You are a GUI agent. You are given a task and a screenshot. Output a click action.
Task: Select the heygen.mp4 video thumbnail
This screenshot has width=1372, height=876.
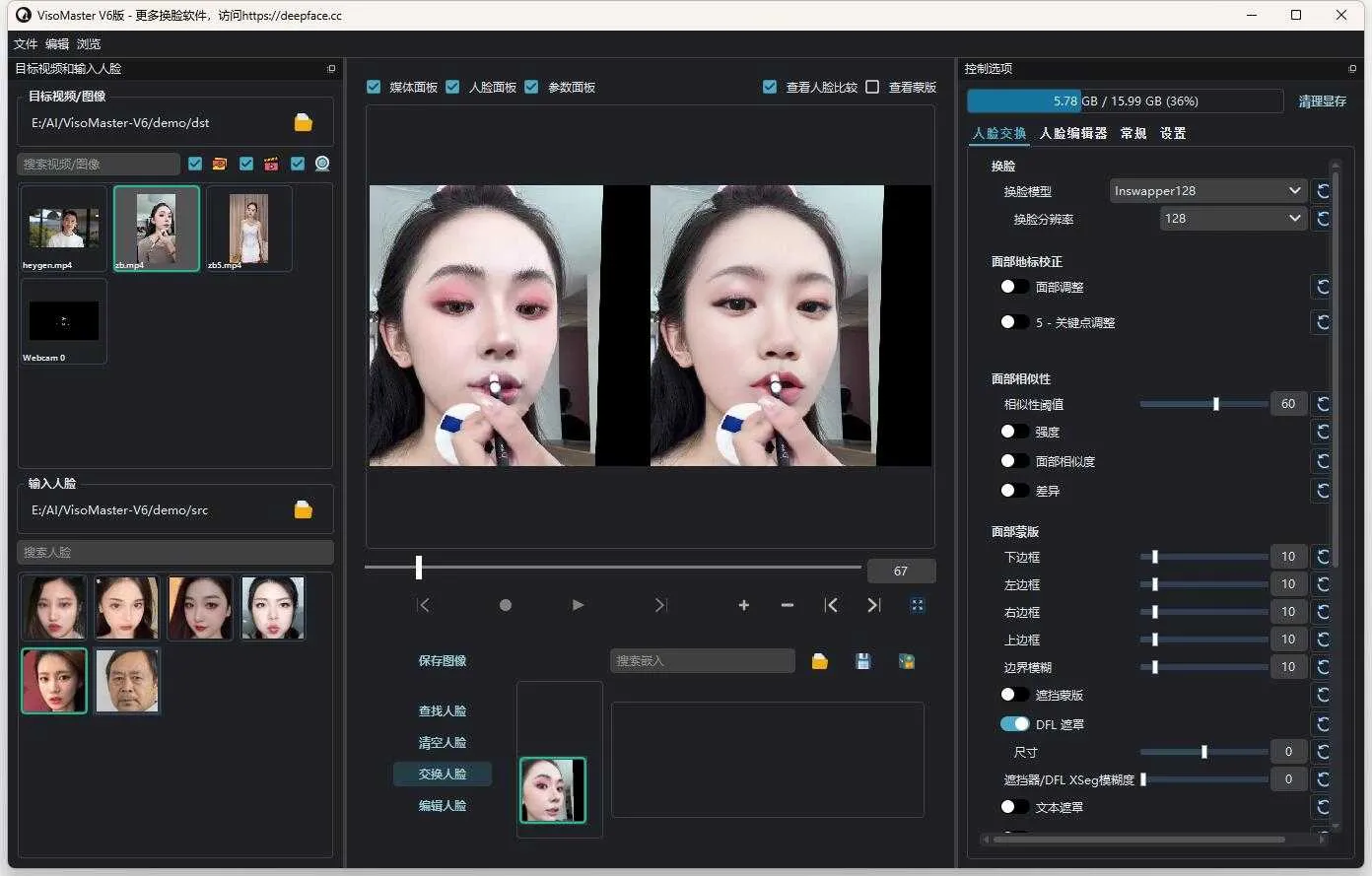[x=63, y=230]
